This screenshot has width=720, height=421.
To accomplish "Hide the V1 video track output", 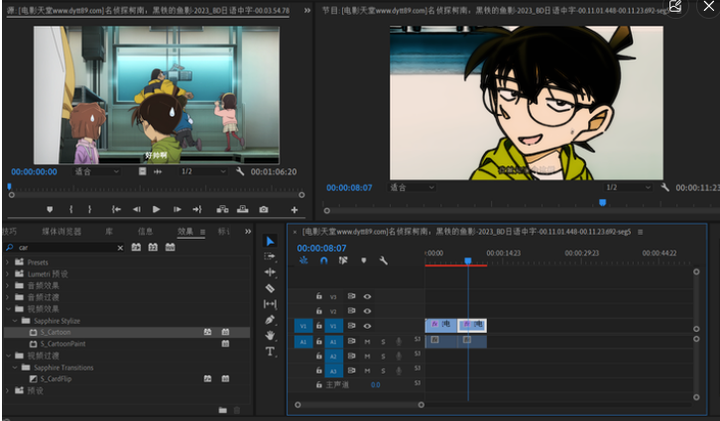I will [x=367, y=326].
